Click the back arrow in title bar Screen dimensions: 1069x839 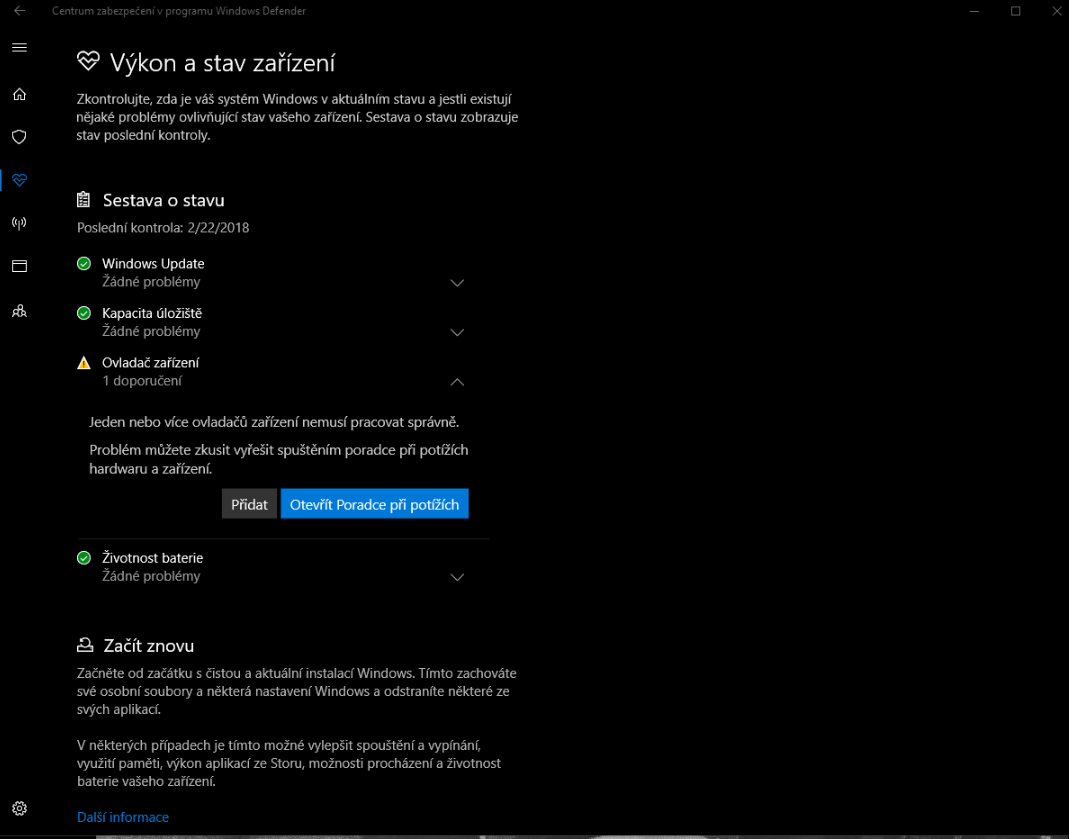point(19,11)
